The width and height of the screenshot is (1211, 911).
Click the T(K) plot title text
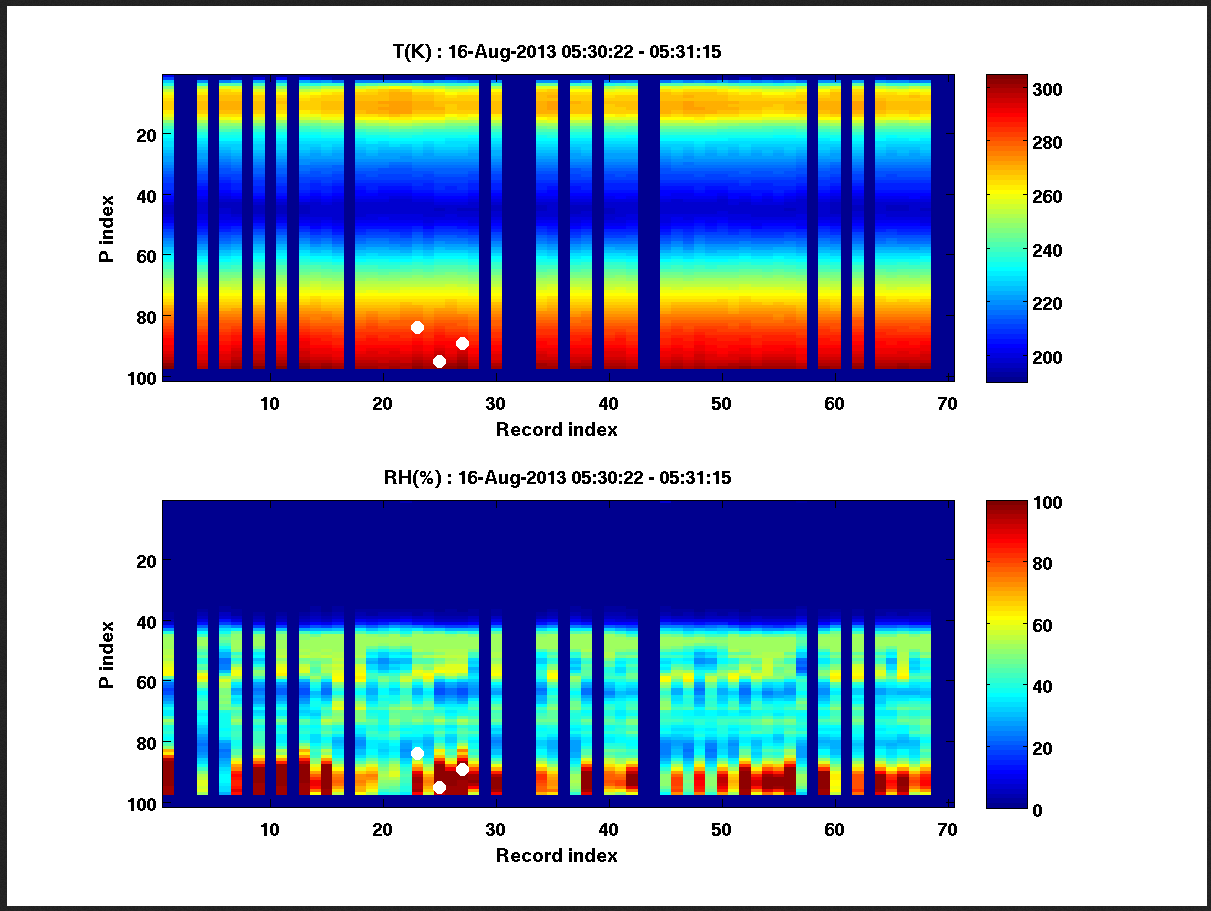[556, 52]
